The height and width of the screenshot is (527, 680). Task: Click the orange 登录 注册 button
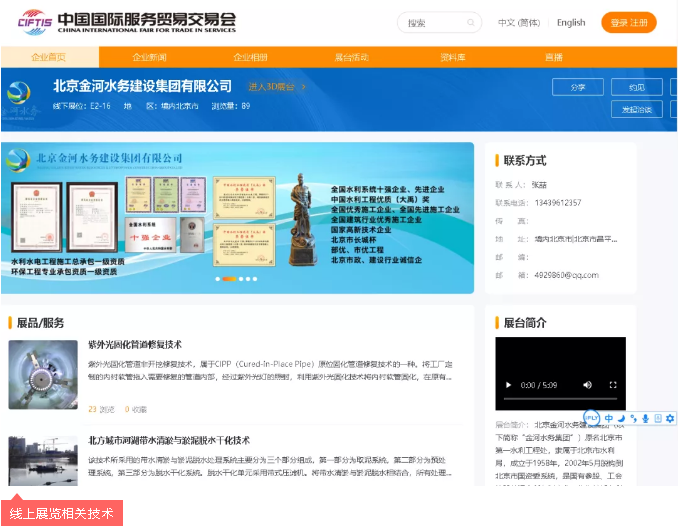coord(629,23)
